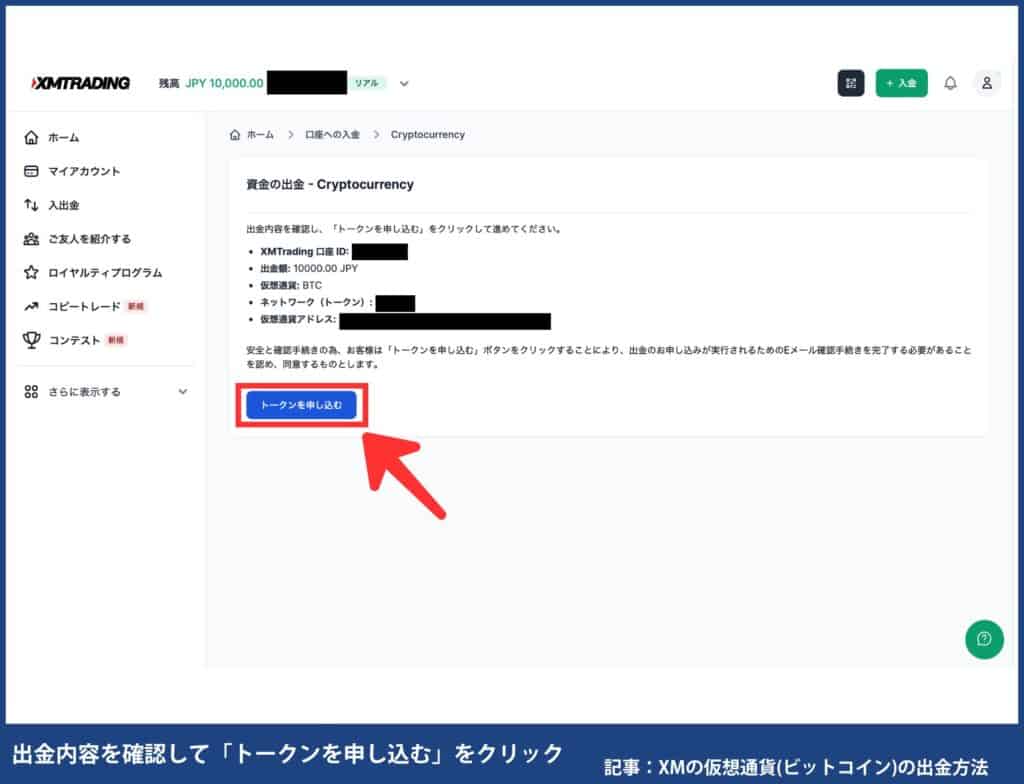
Task: Click the user profile icon top right
Action: pyautogui.click(x=987, y=83)
